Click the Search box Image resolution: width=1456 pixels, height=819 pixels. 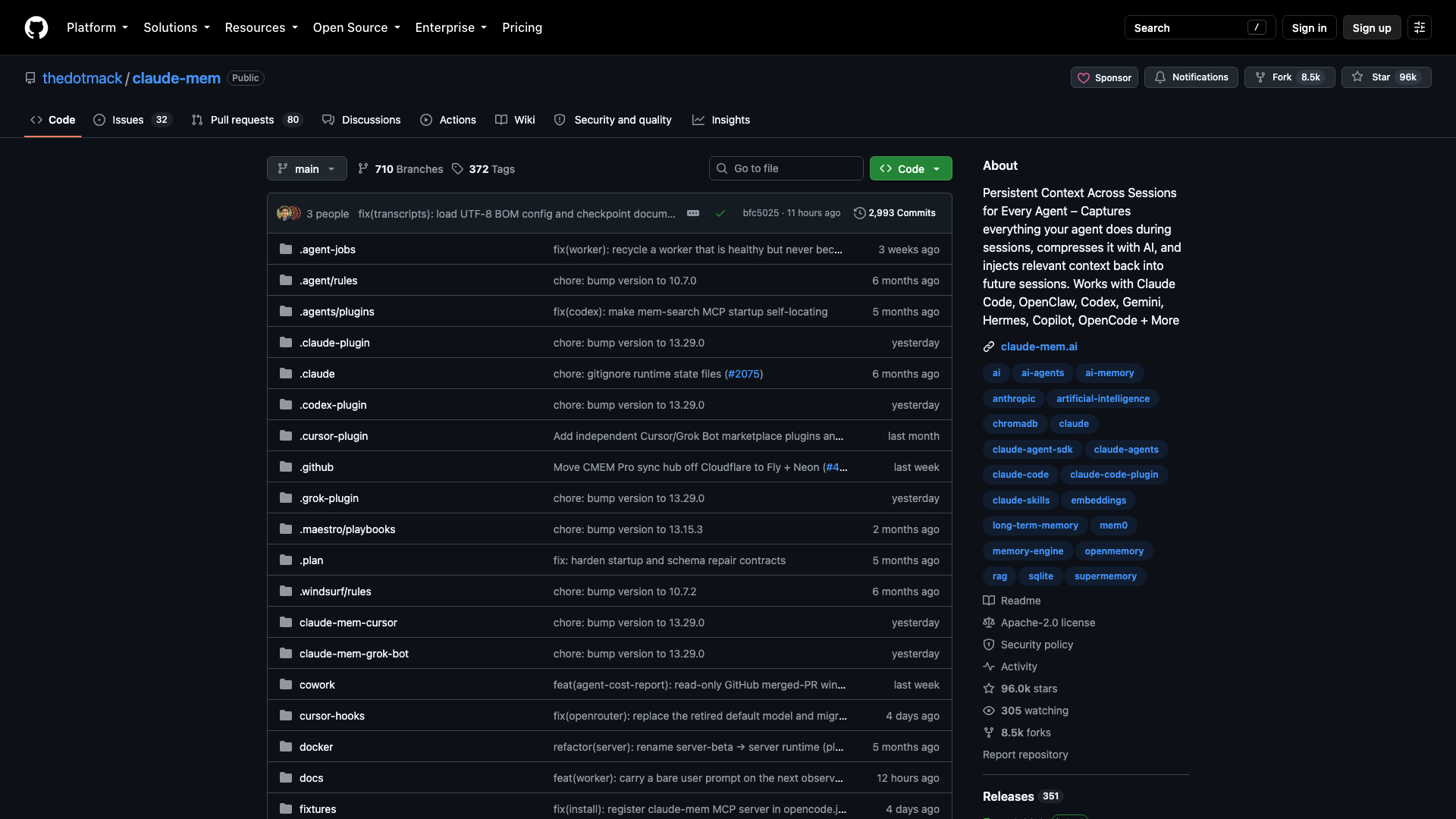click(x=1200, y=27)
